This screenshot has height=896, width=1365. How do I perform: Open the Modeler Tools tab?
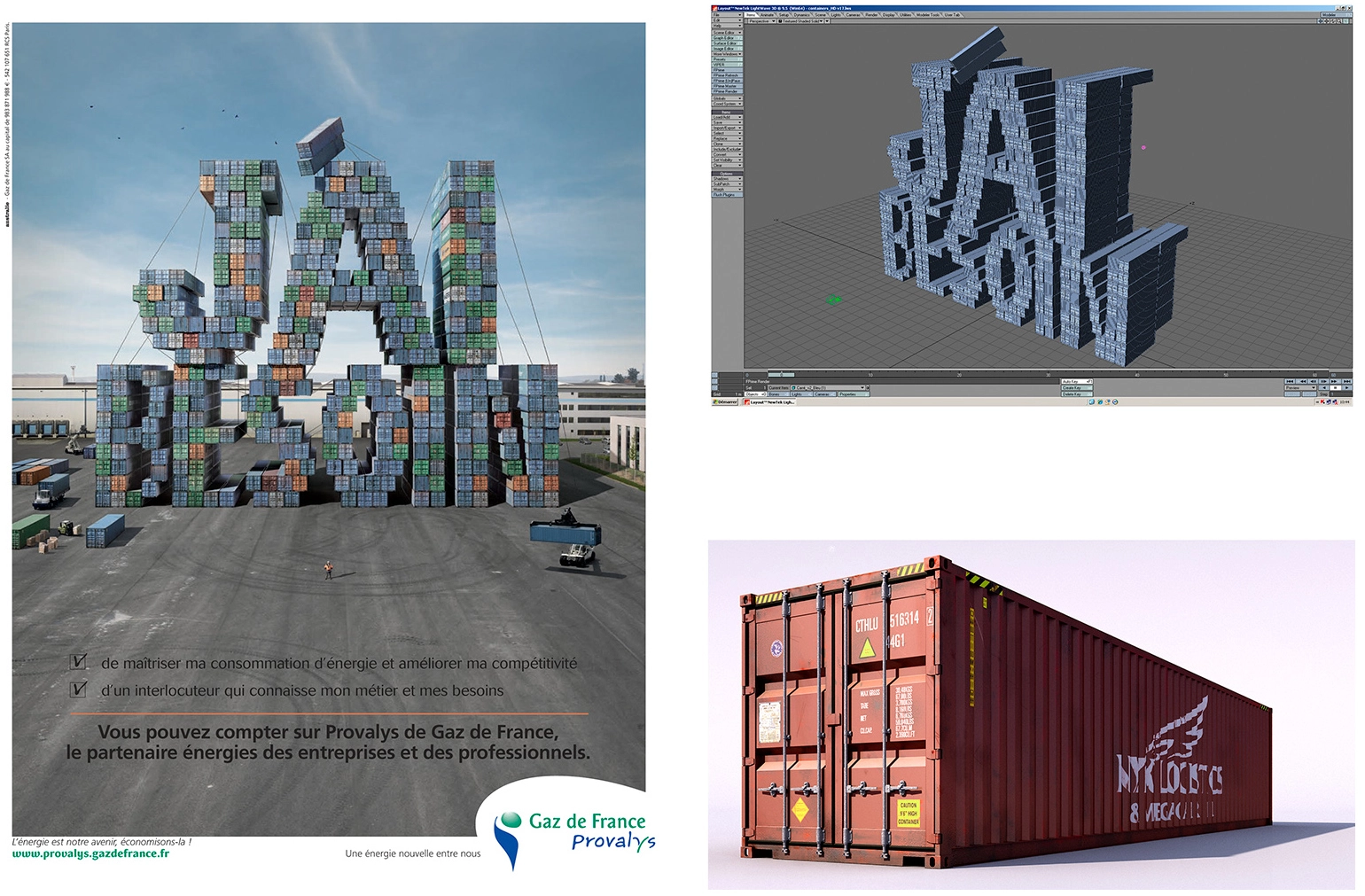928,15
